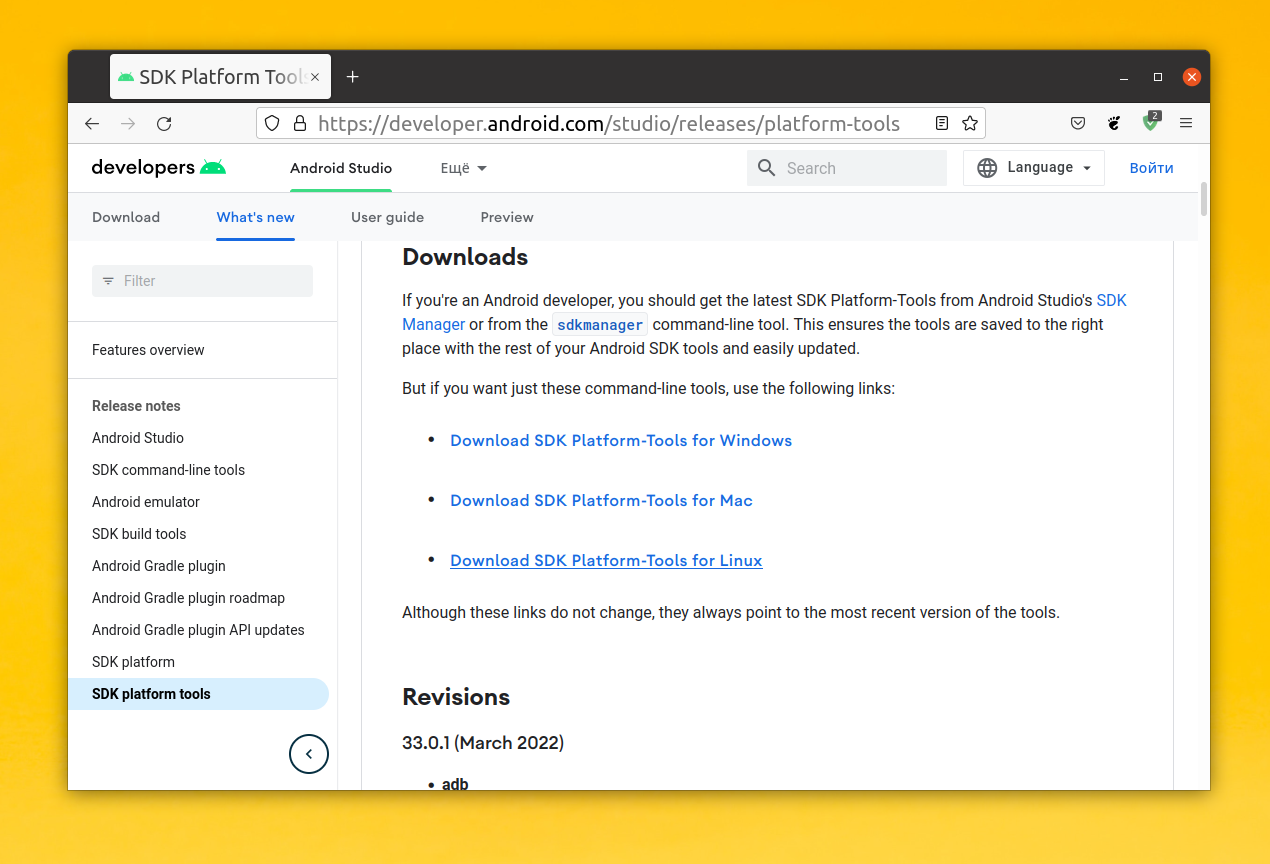Toggle reader view icon in address bar

point(942,124)
